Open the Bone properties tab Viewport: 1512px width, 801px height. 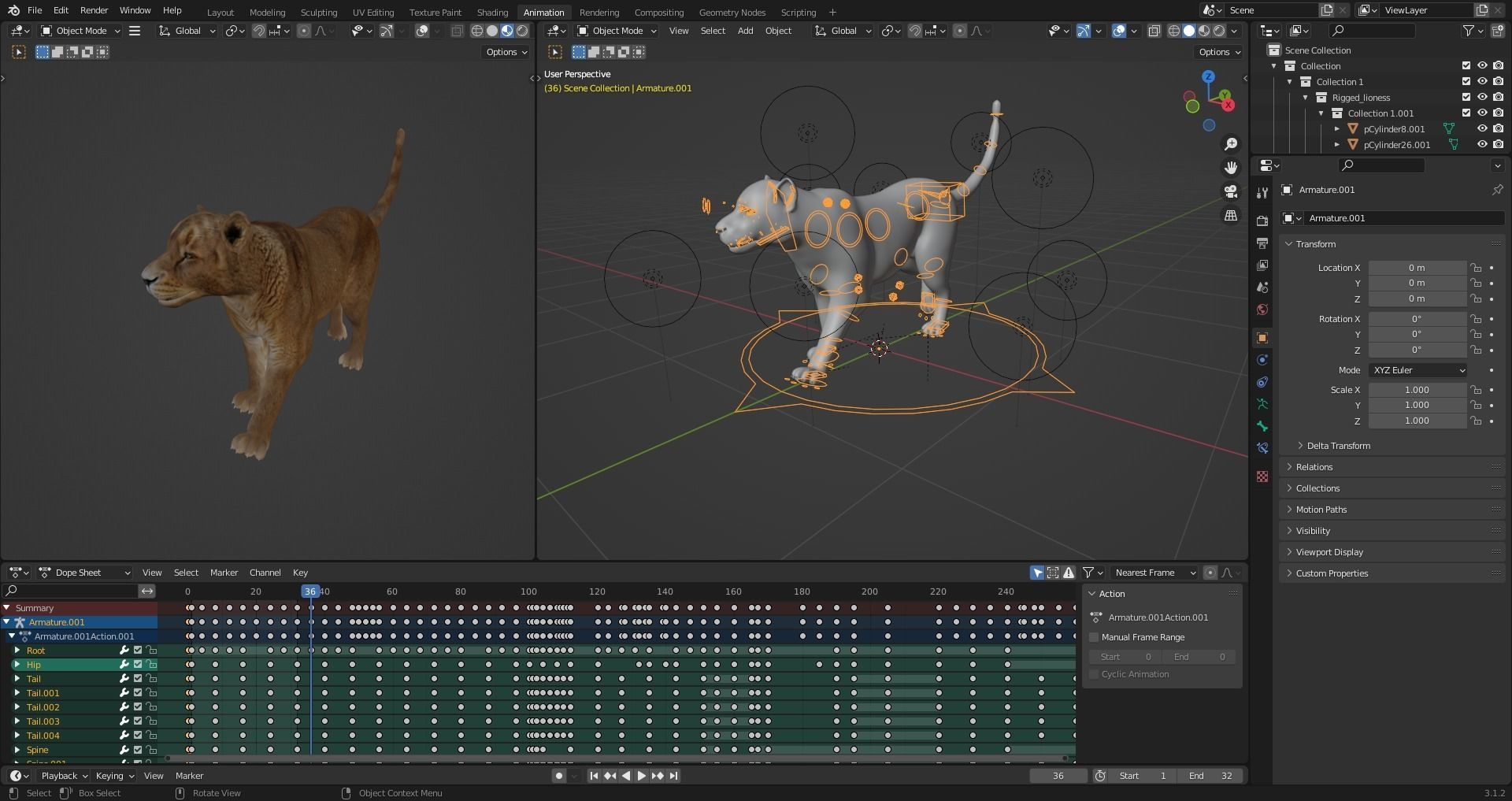click(1262, 426)
